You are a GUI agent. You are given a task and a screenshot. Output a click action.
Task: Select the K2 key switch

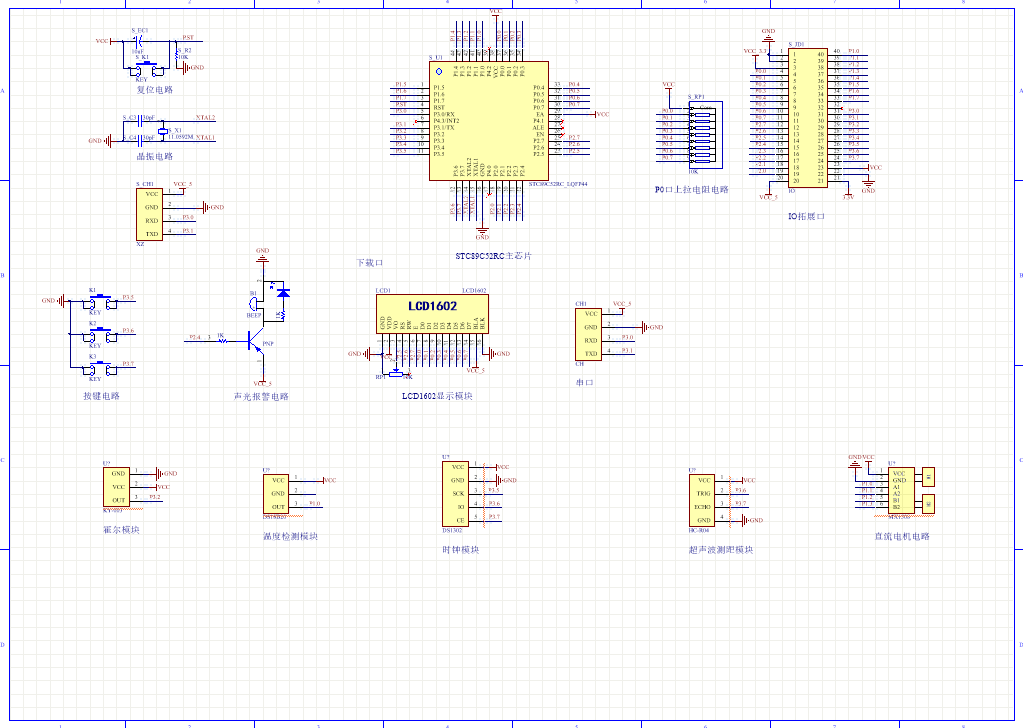tap(97, 334)
